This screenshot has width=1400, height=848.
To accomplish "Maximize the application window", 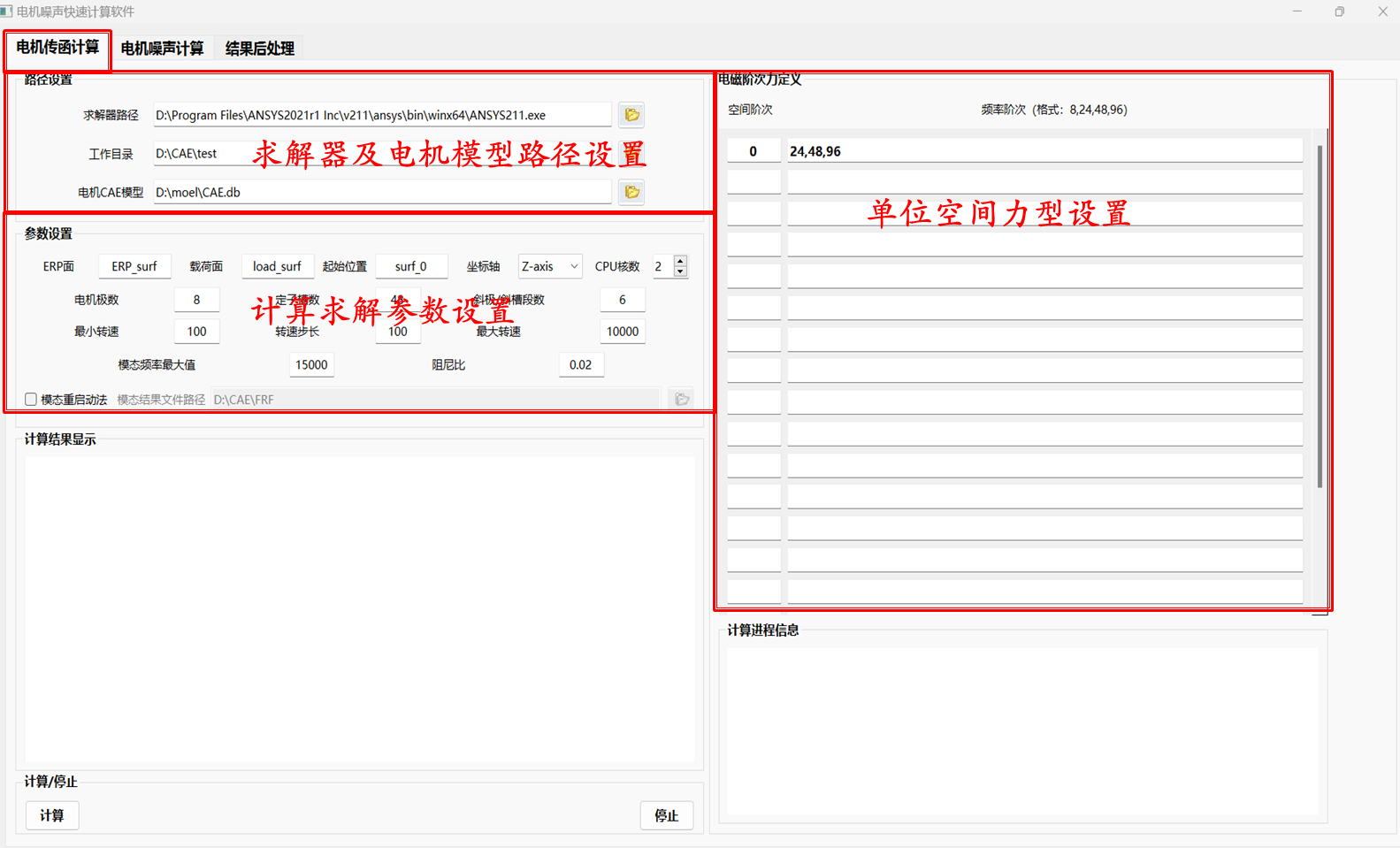I will coord(1339,11).
